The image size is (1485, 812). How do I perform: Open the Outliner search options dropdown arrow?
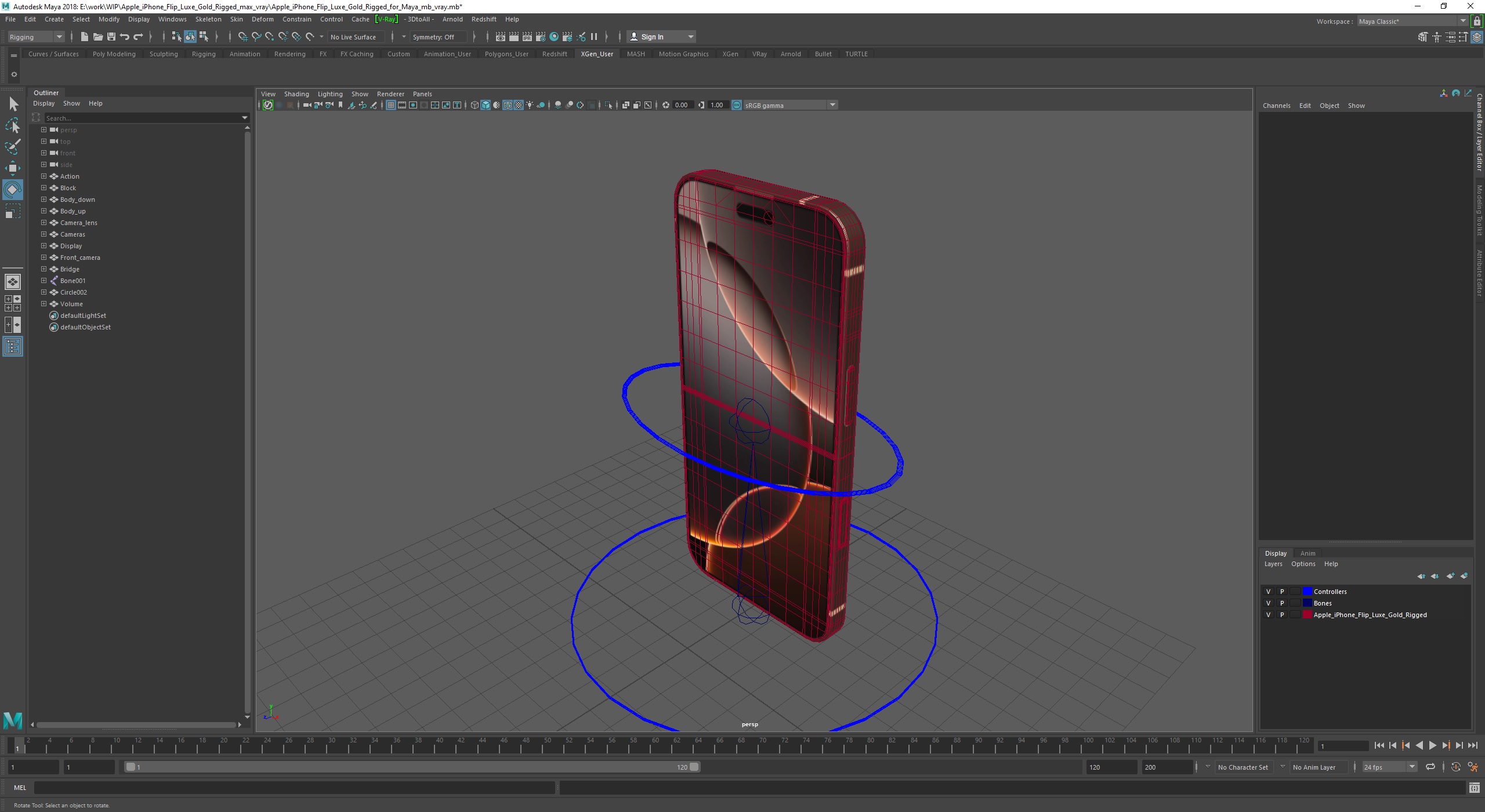click(x=245, y=118)
